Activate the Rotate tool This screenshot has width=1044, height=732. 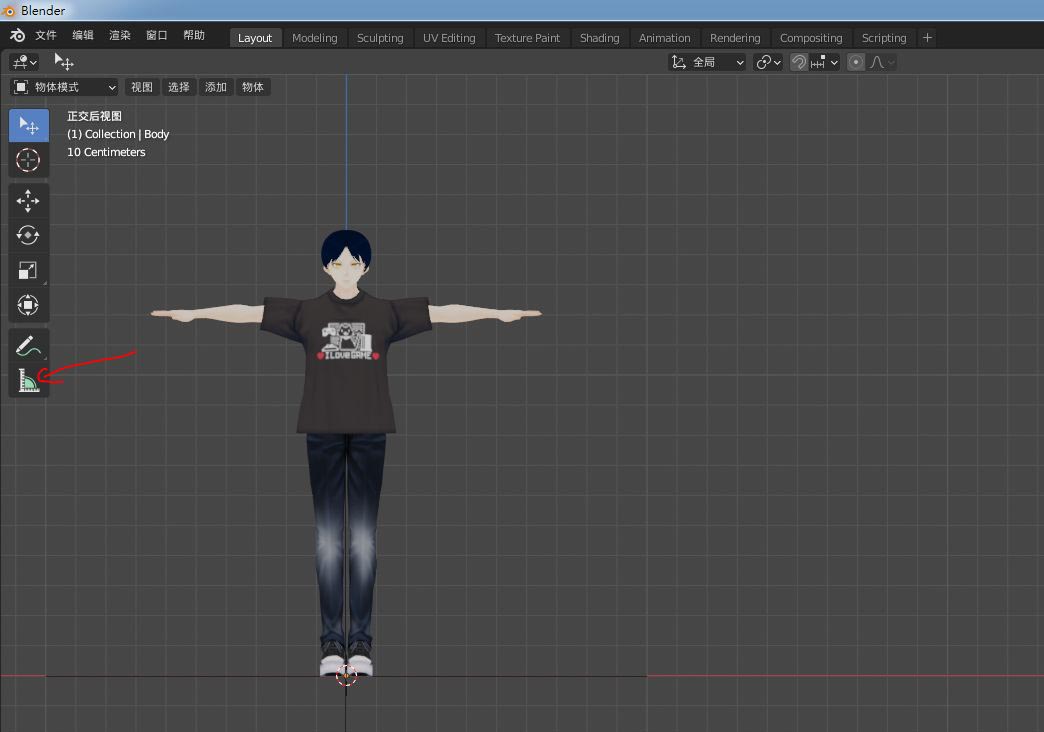click(x=28, y=235)
